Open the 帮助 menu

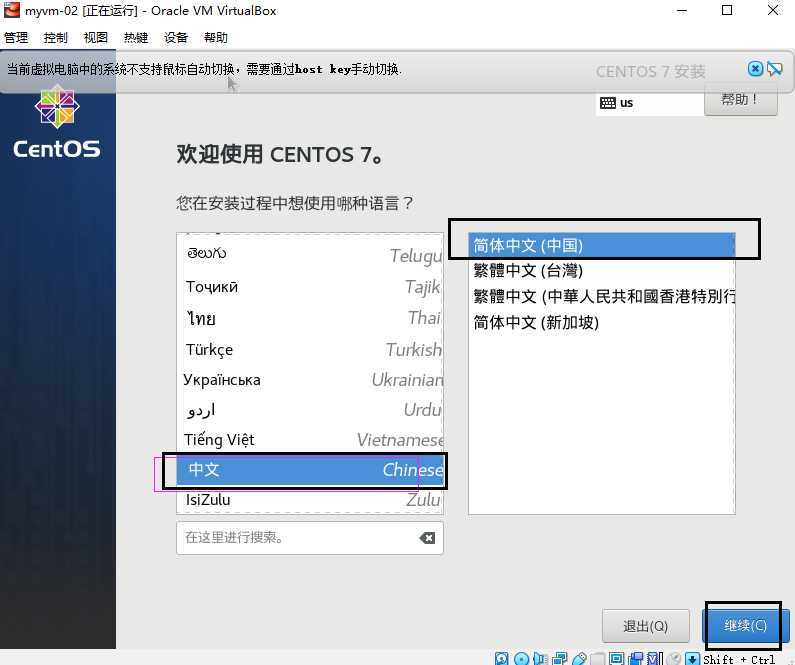click(216, 38)
